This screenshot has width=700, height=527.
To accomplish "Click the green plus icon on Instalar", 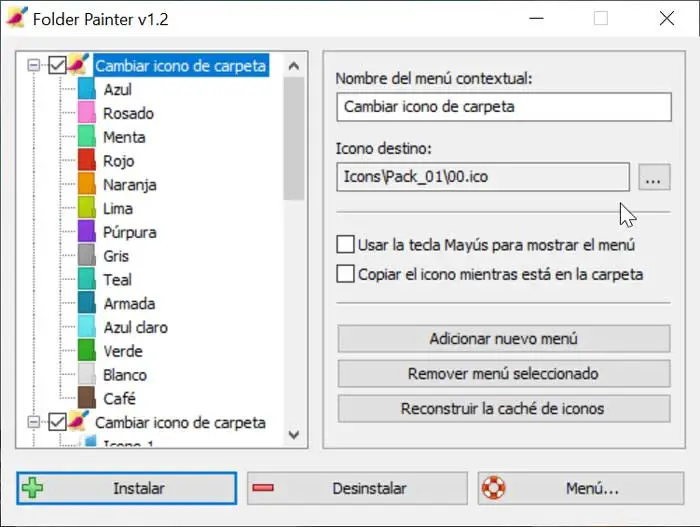I will coord(33,488).
